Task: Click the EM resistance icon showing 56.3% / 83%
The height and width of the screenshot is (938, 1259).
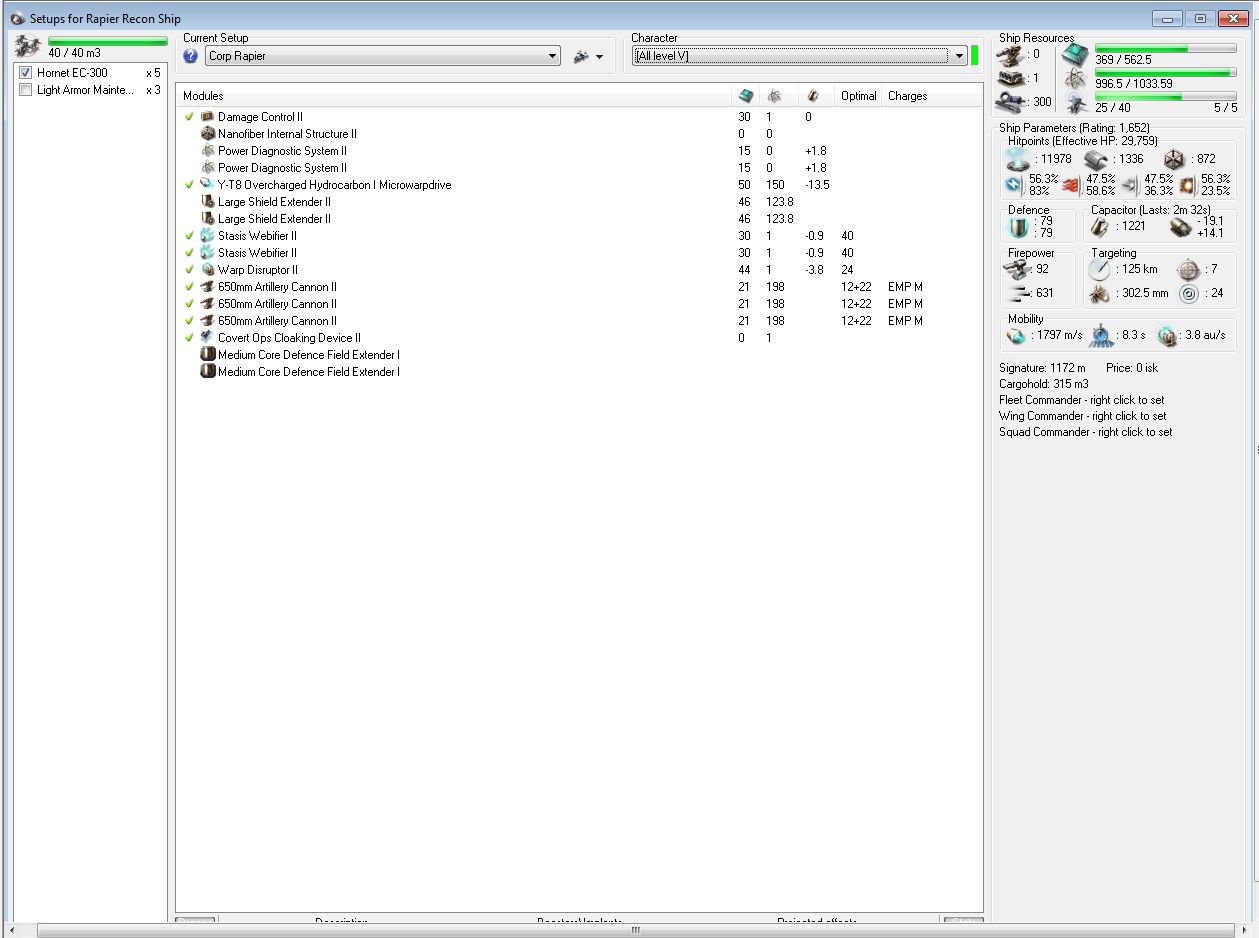Action: click(x=1016, y=184)
